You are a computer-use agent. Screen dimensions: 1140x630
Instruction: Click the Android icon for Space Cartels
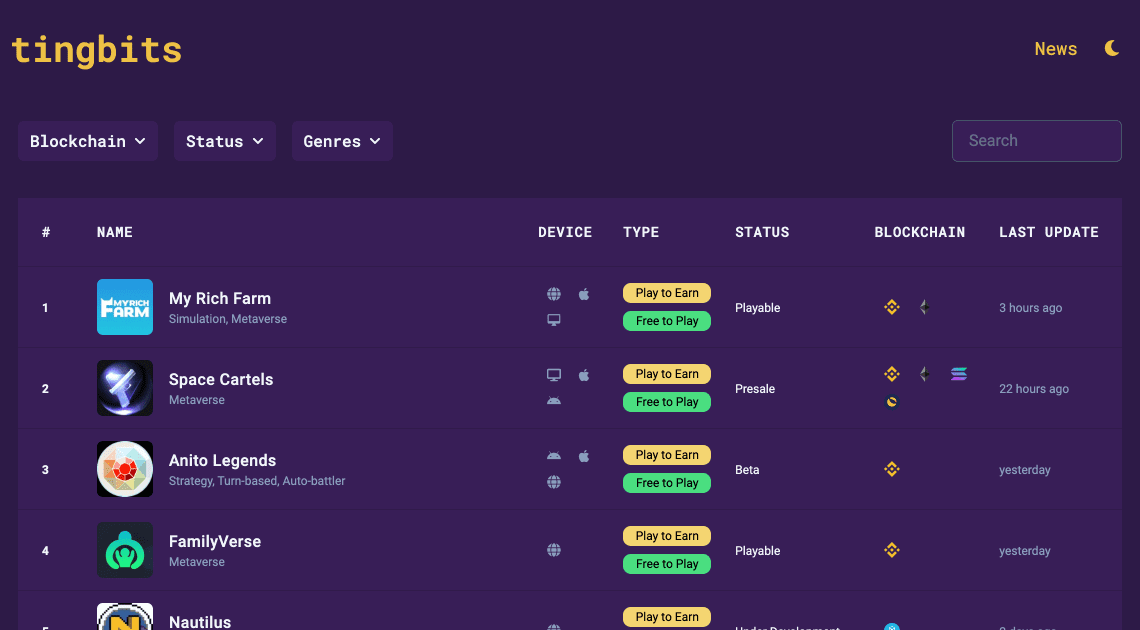click(x=554, y=402)
